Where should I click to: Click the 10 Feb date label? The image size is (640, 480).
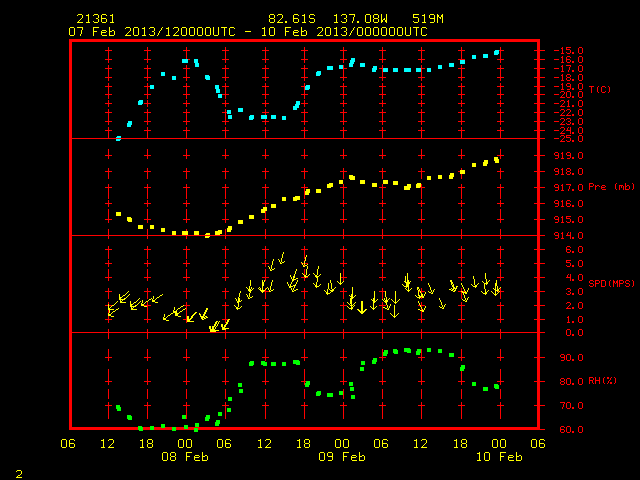(499, 457)
